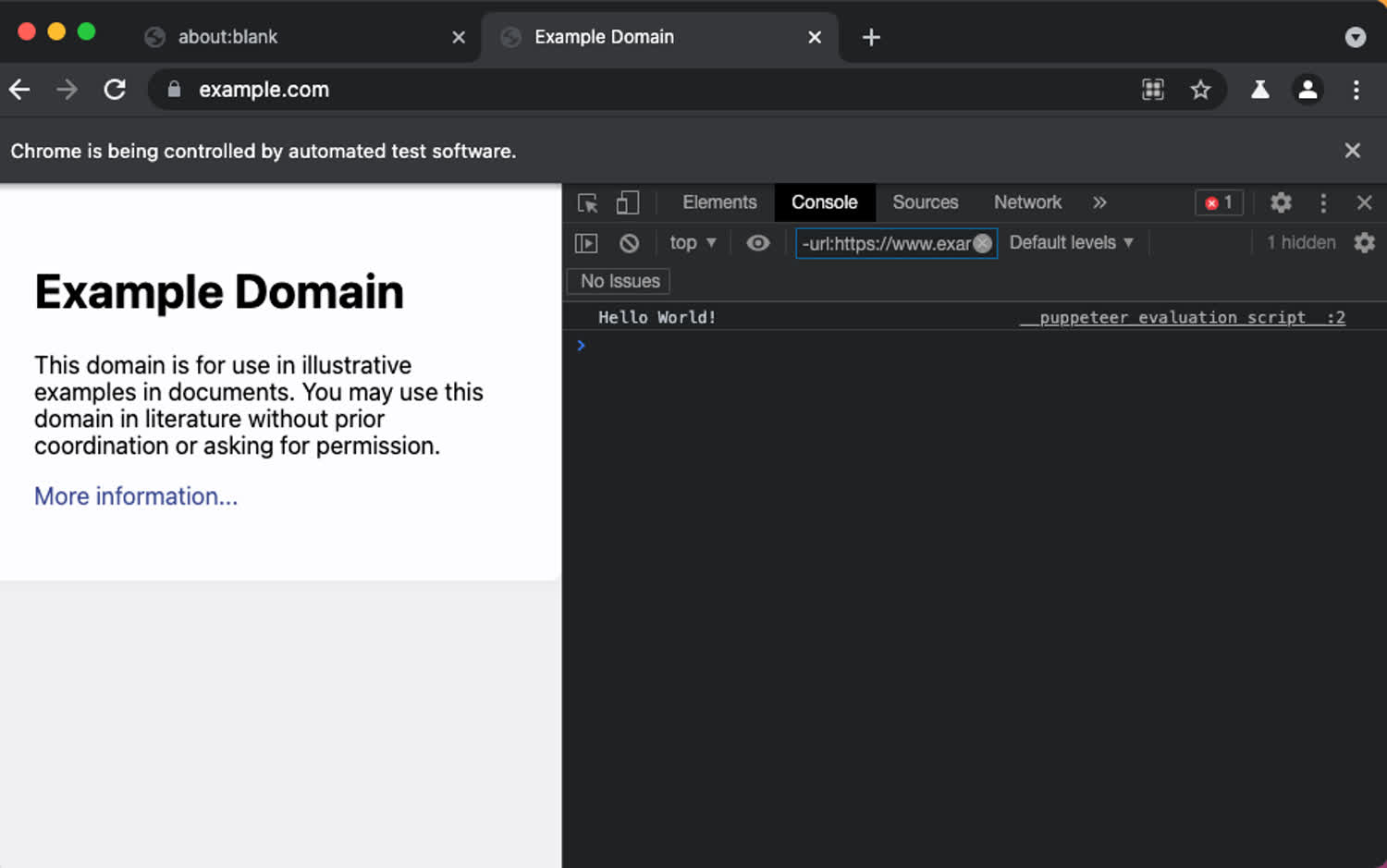Close the DevTools panel
Screen dimensions: 1387x868
[1364, 202]
